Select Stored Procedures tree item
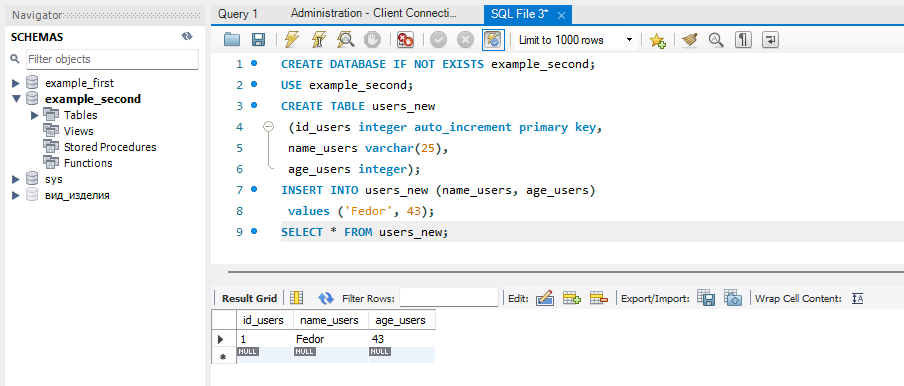 [x=110, y=147]
